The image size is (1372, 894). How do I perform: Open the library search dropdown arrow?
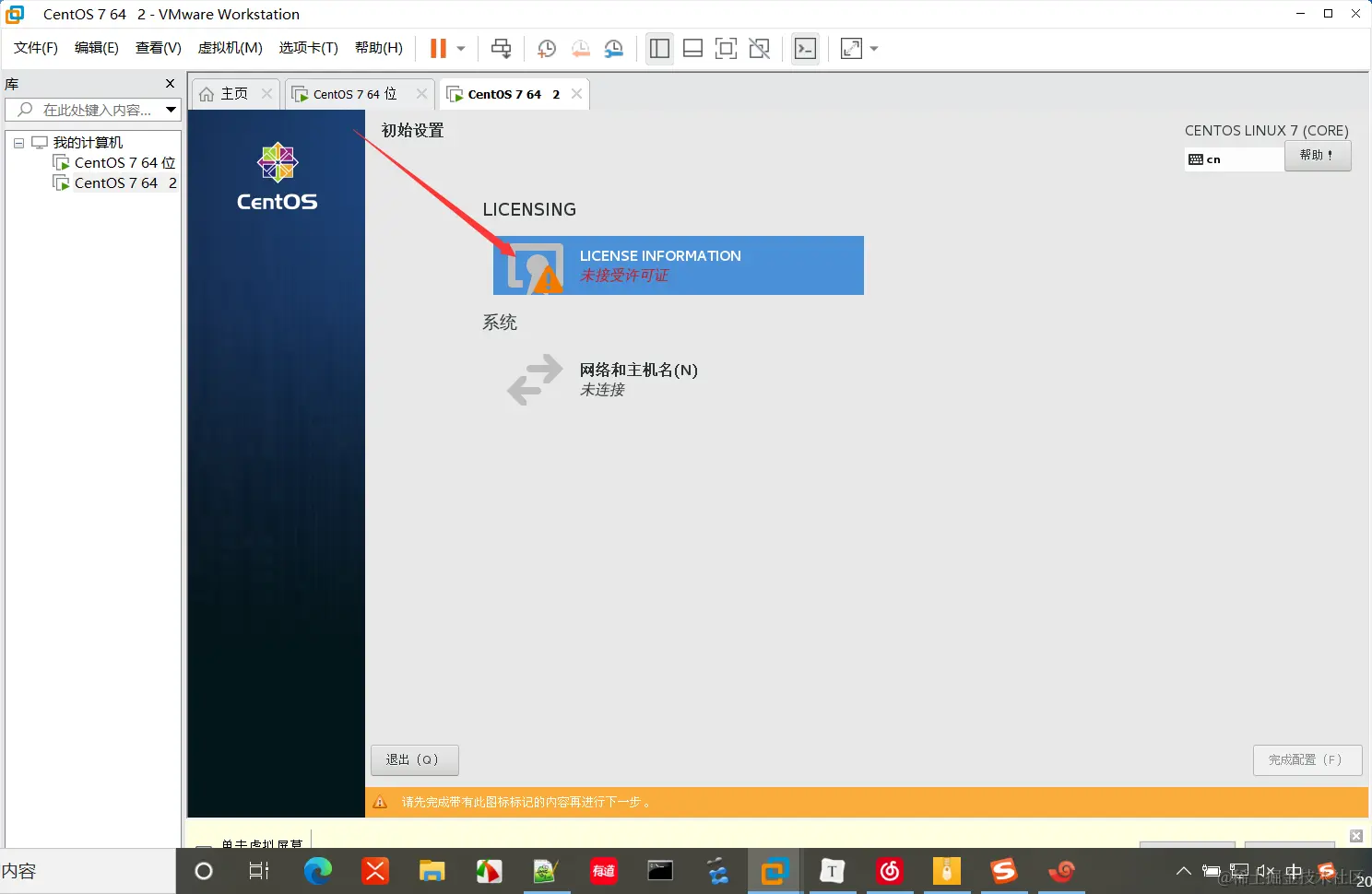(171, 110)
